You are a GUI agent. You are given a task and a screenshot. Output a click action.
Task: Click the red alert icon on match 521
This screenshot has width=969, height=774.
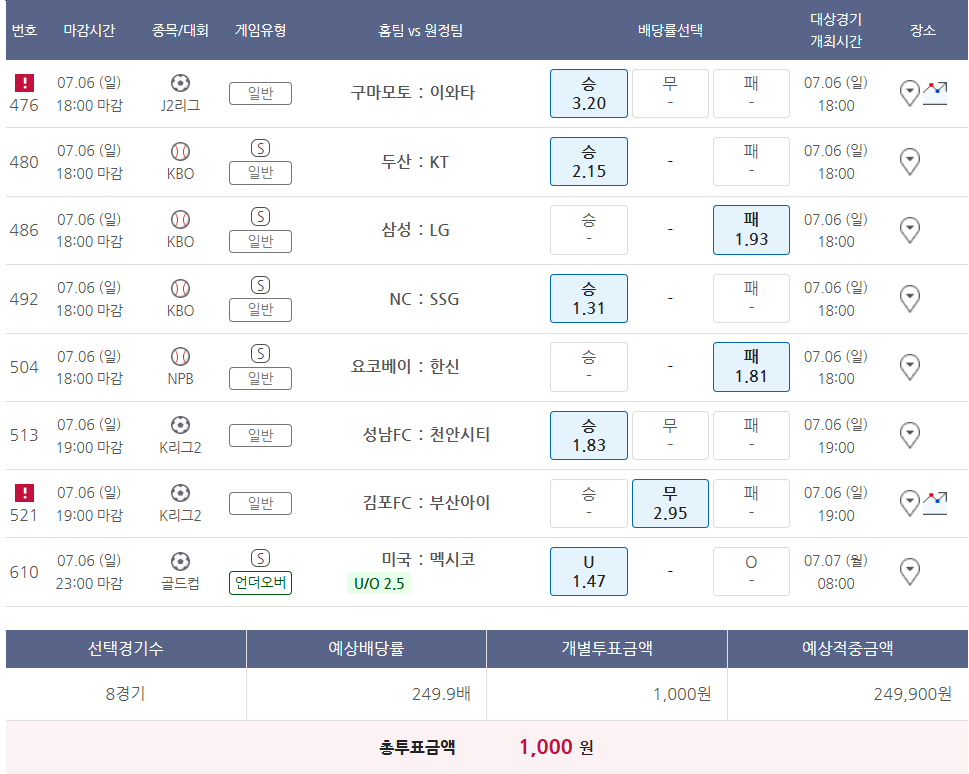tap(24, 492)
